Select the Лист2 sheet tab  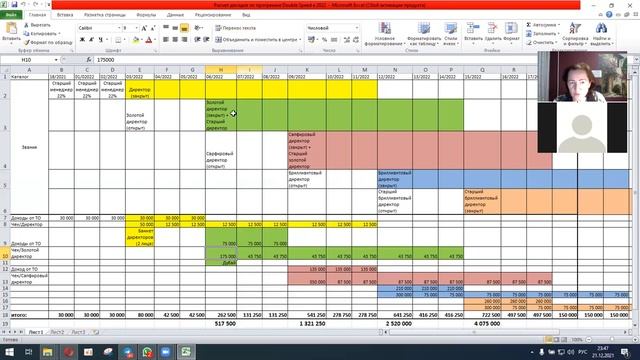[x=57, y=332]
